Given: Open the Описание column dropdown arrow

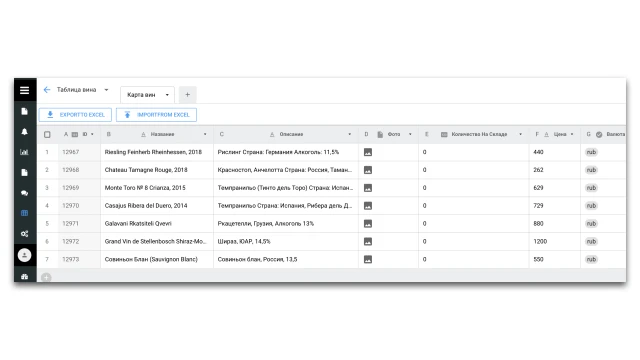Looking at the screenshot, I should [x=349, y=134].
